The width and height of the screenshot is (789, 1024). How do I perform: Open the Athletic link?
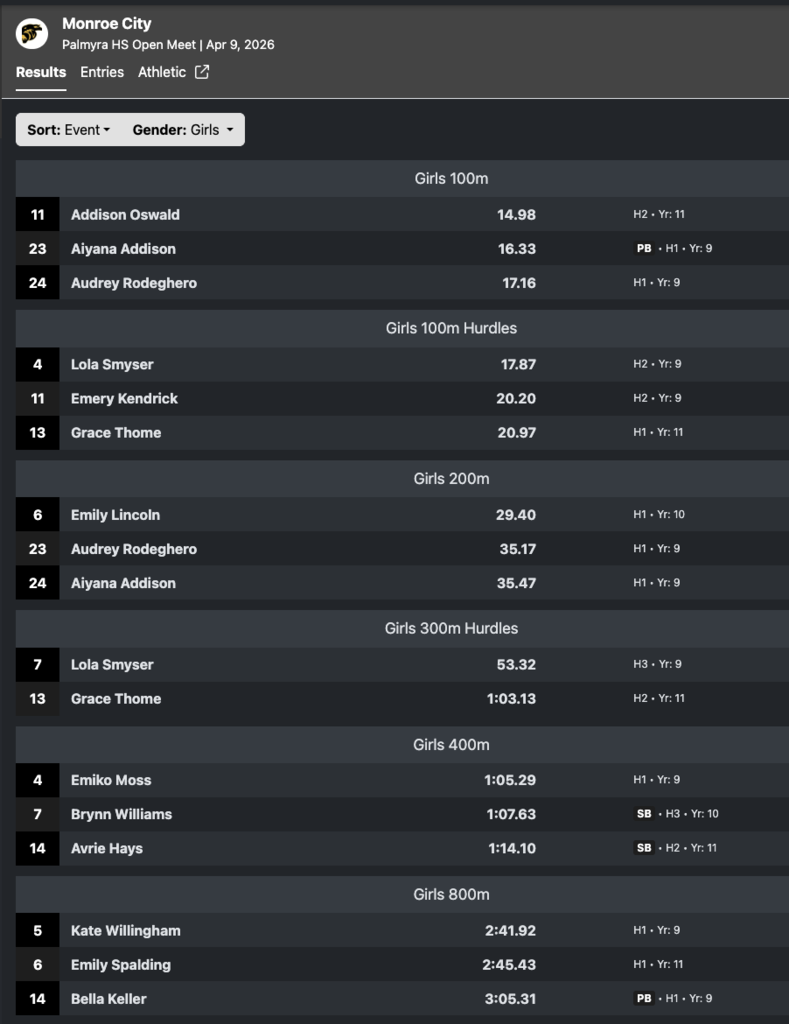point(162,72)
